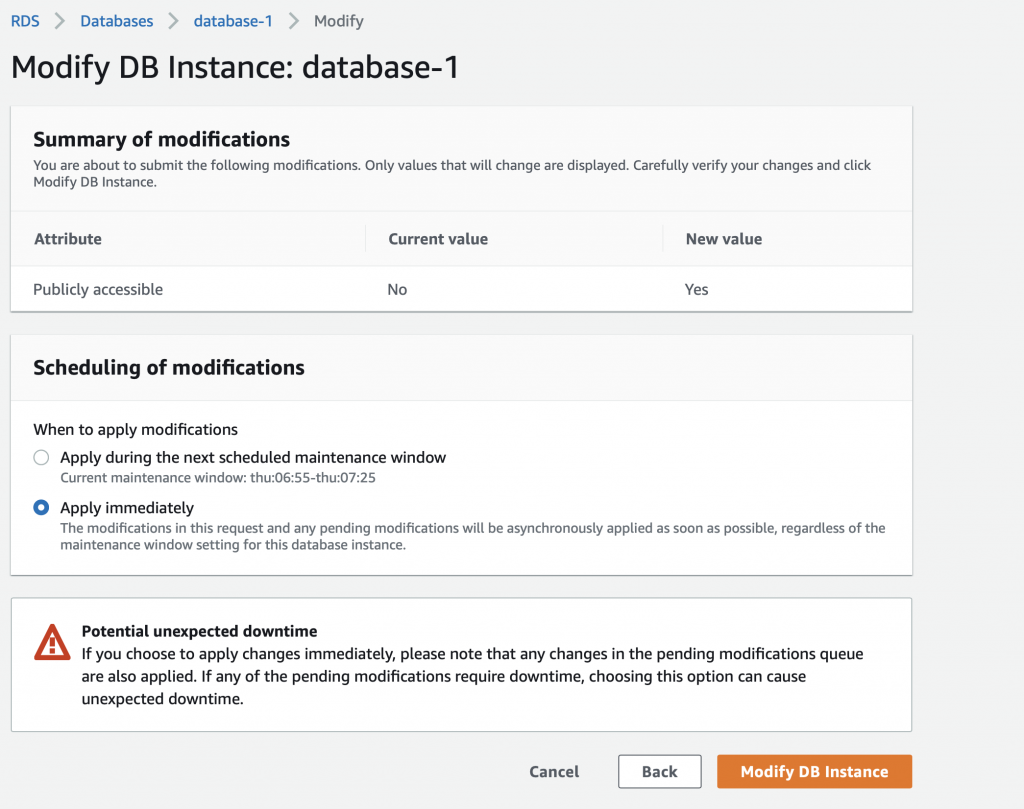The image size is (1024, 809).
Task: Click the current value No cell
Action: [397, 289]
